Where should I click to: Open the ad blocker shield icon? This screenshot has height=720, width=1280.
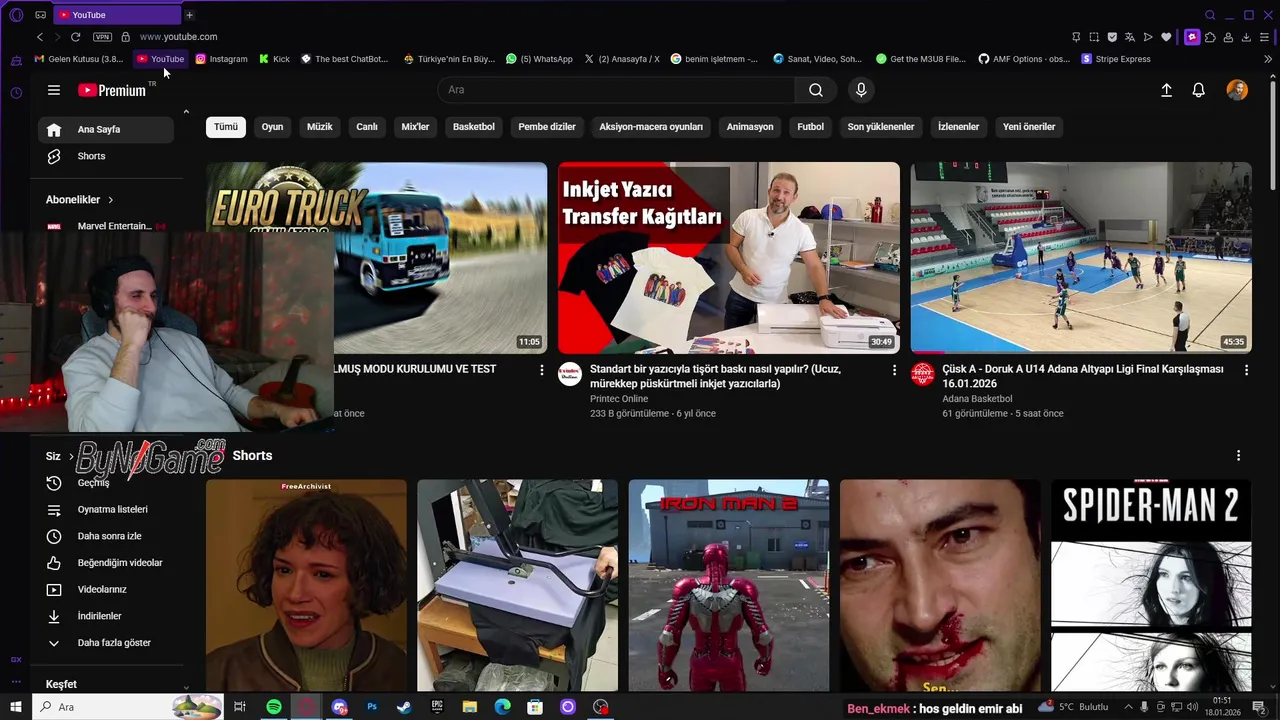[1112, 37]
